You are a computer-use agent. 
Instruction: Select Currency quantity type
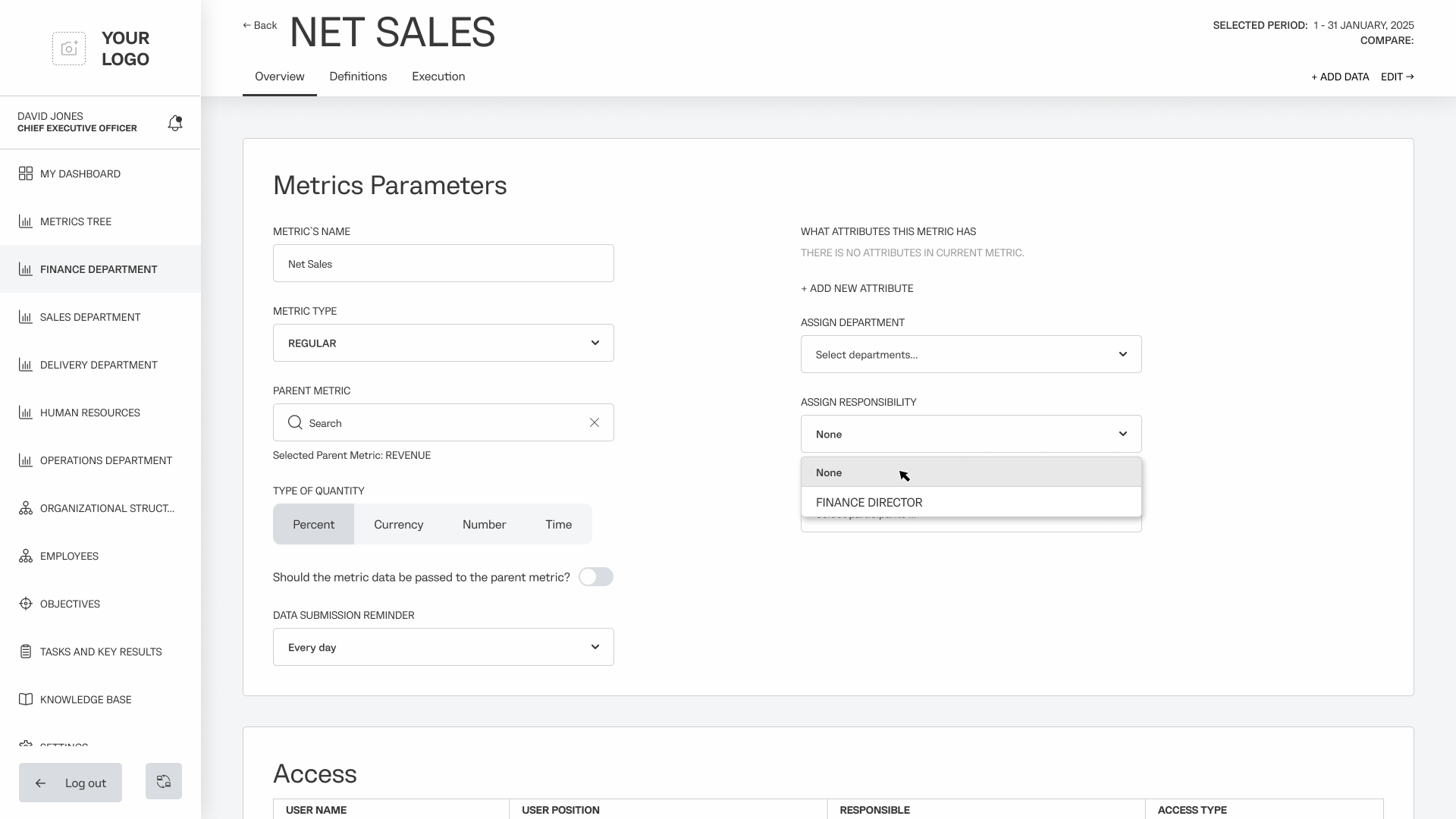(398, 524)
